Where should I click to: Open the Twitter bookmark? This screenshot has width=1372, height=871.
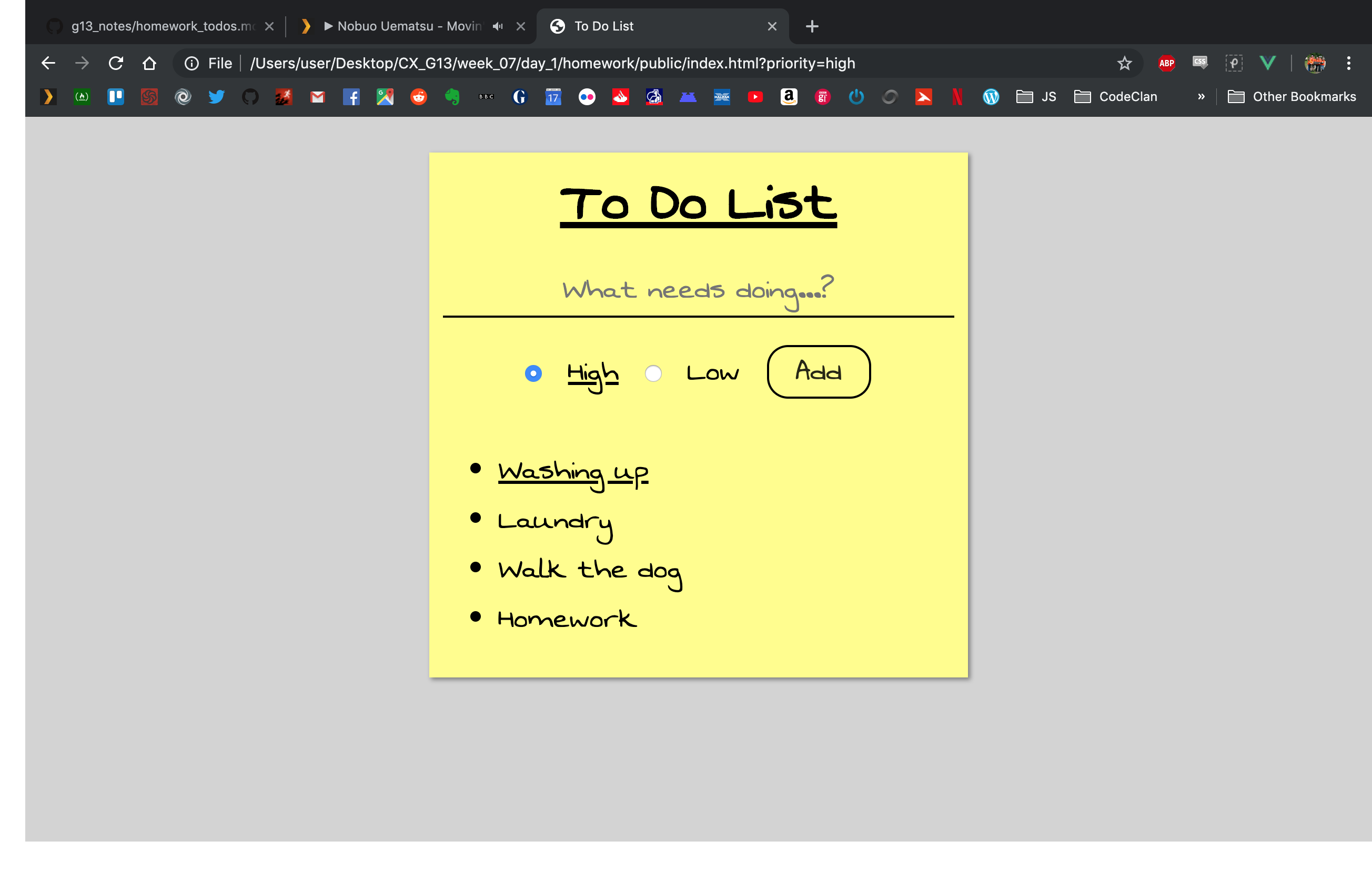coord(217,97)
